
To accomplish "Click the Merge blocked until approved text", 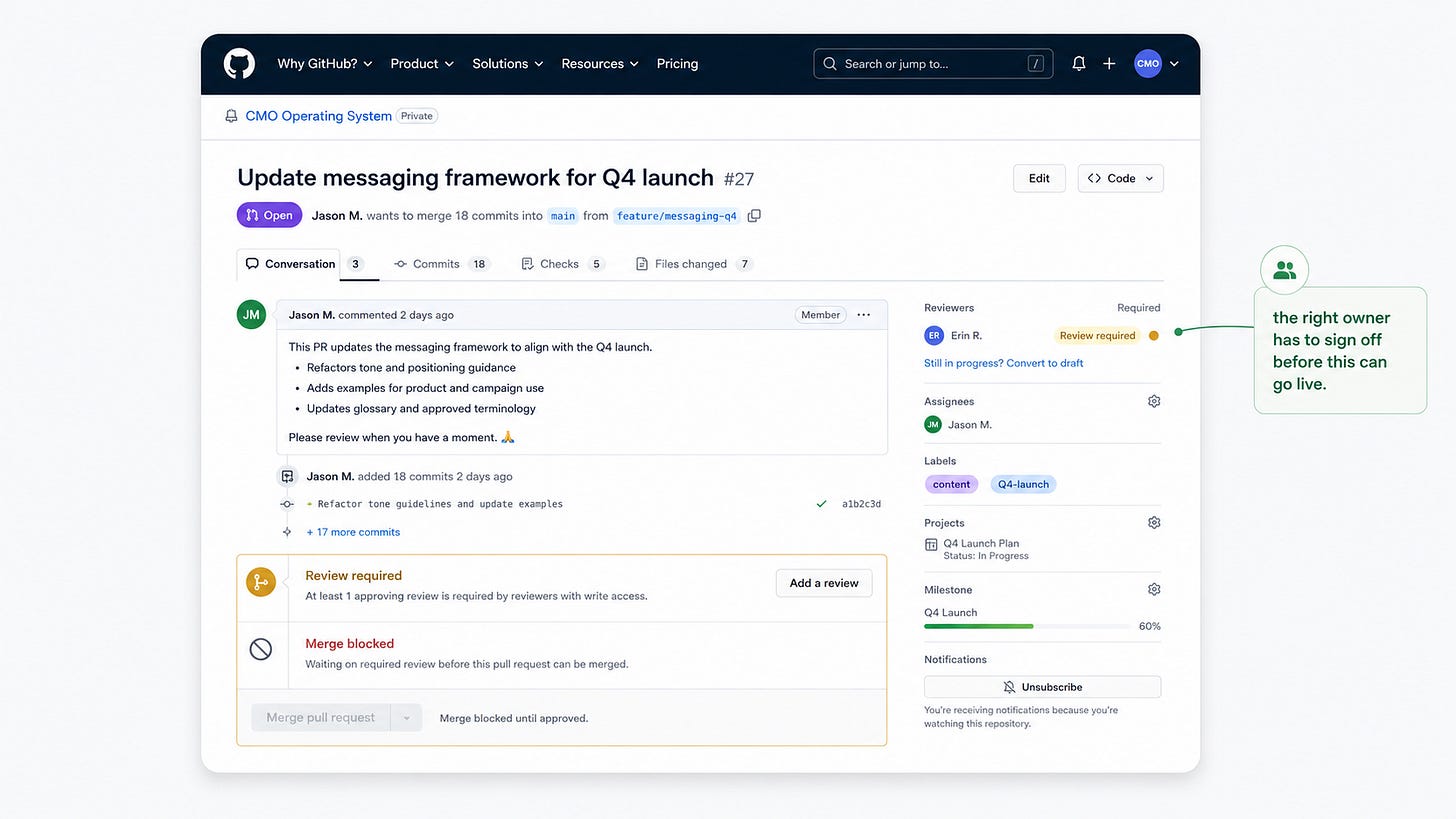I will [x=514, y=718].
